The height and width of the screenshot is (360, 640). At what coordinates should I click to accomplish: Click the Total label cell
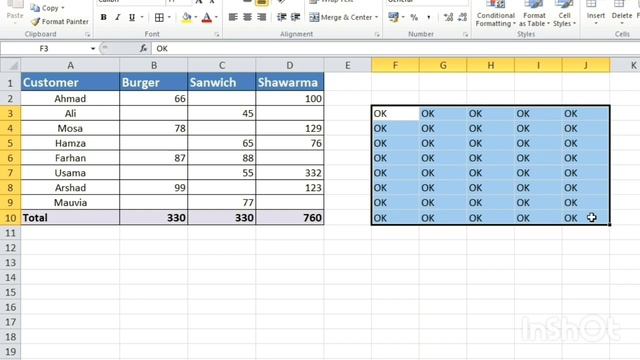(x=70, y=218)
